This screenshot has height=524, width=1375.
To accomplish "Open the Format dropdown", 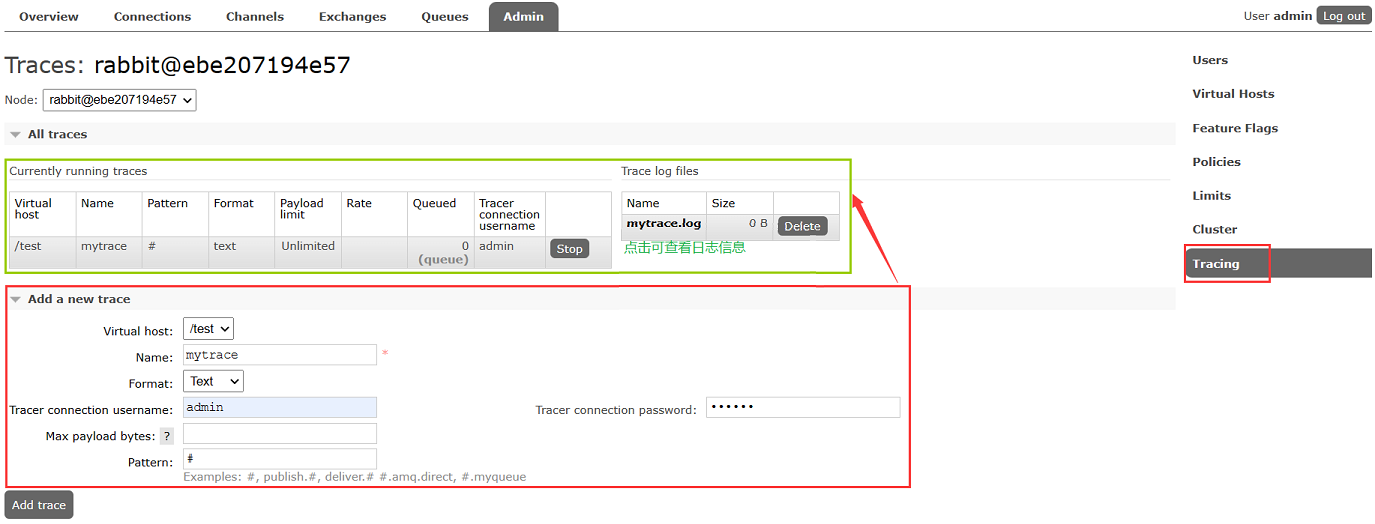I will pos(213,381).
